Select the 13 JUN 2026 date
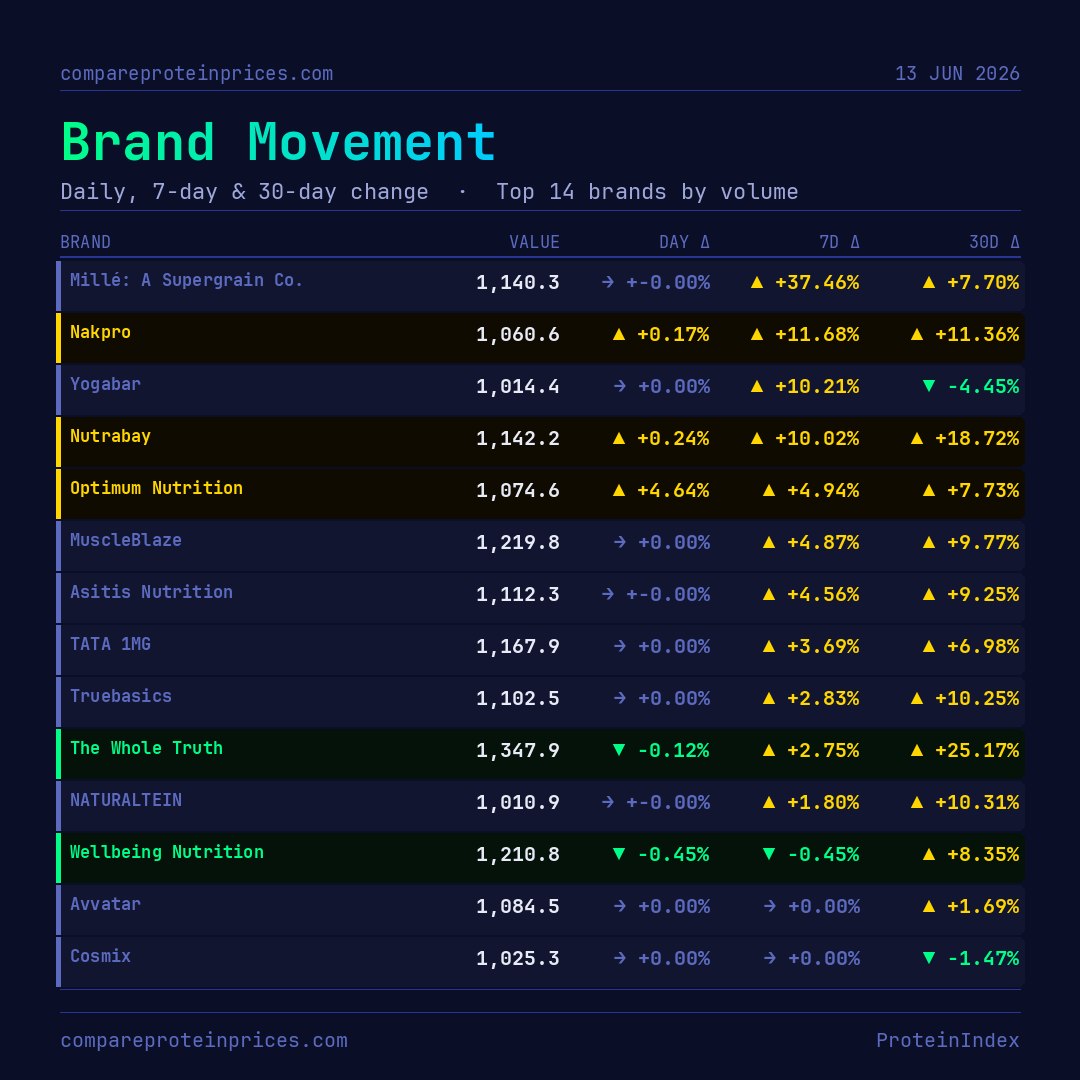 957,74
